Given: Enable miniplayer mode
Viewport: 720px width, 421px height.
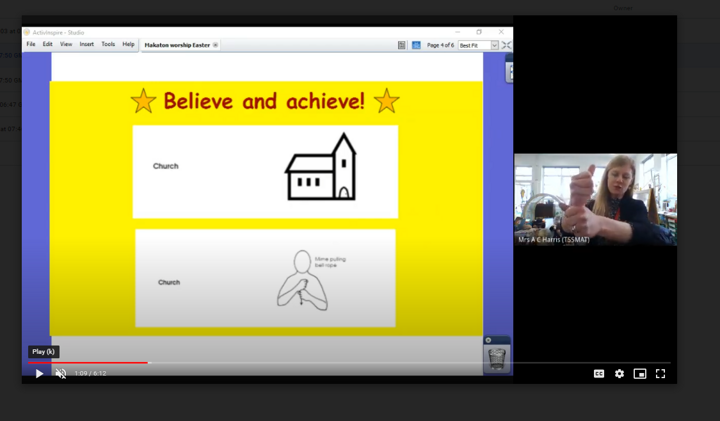Looking at the screenshot, I should pyautogui.click(x=640, y=374).
